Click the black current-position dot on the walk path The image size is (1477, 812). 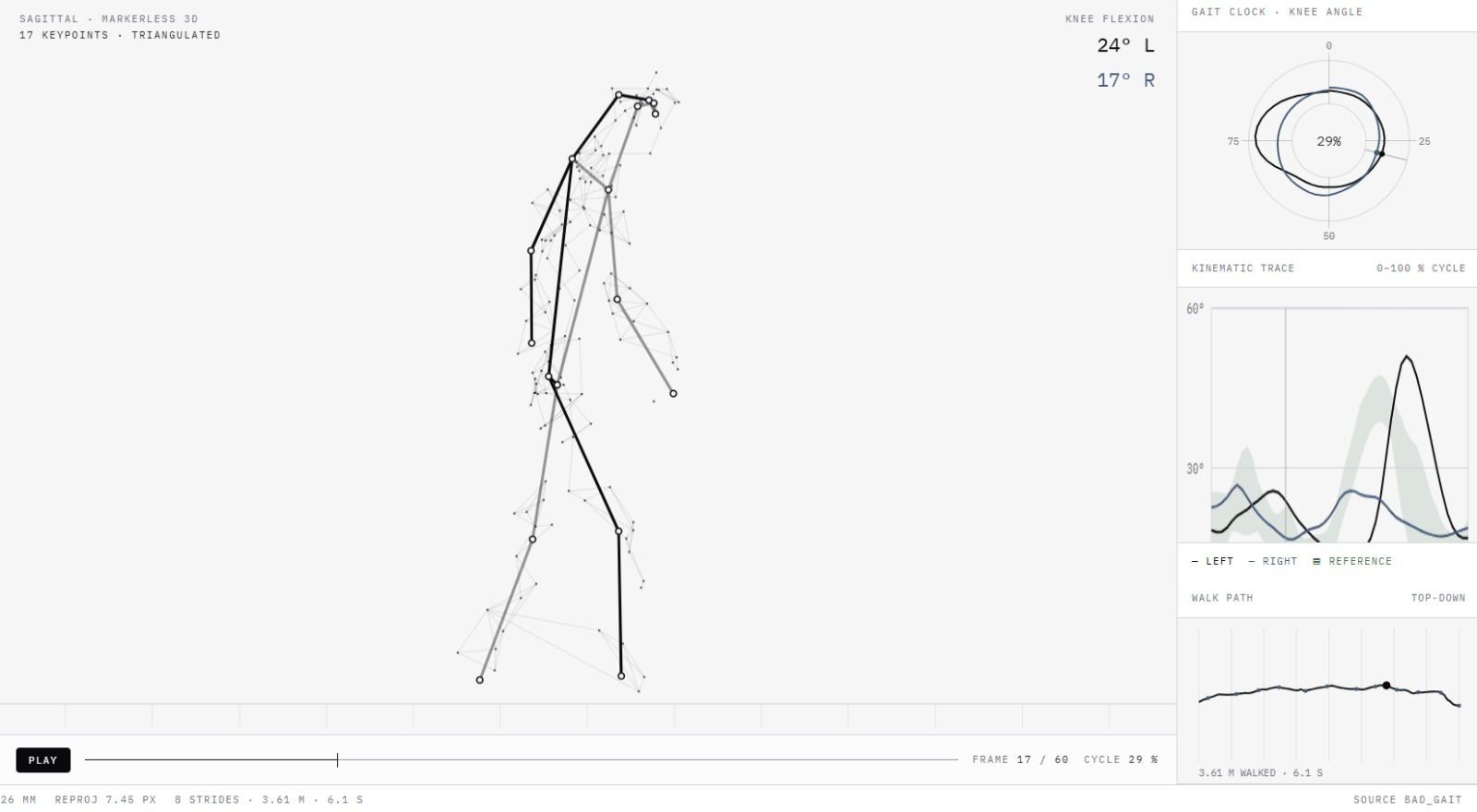tap(1387, 686)
